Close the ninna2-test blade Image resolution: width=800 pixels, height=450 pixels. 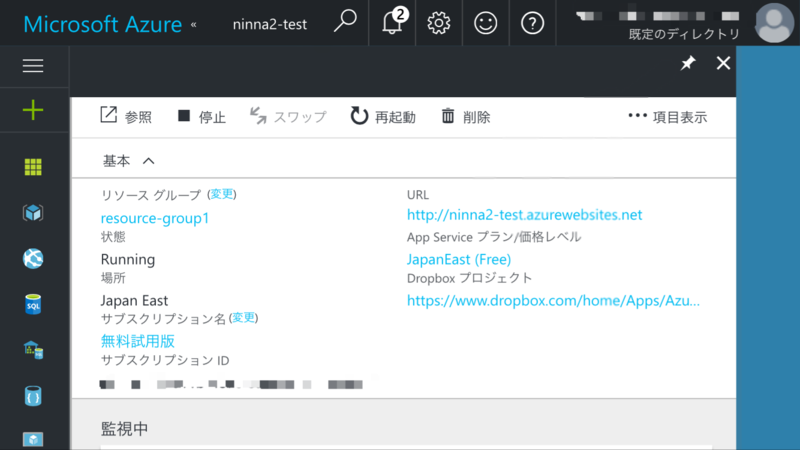click(723, 63)
